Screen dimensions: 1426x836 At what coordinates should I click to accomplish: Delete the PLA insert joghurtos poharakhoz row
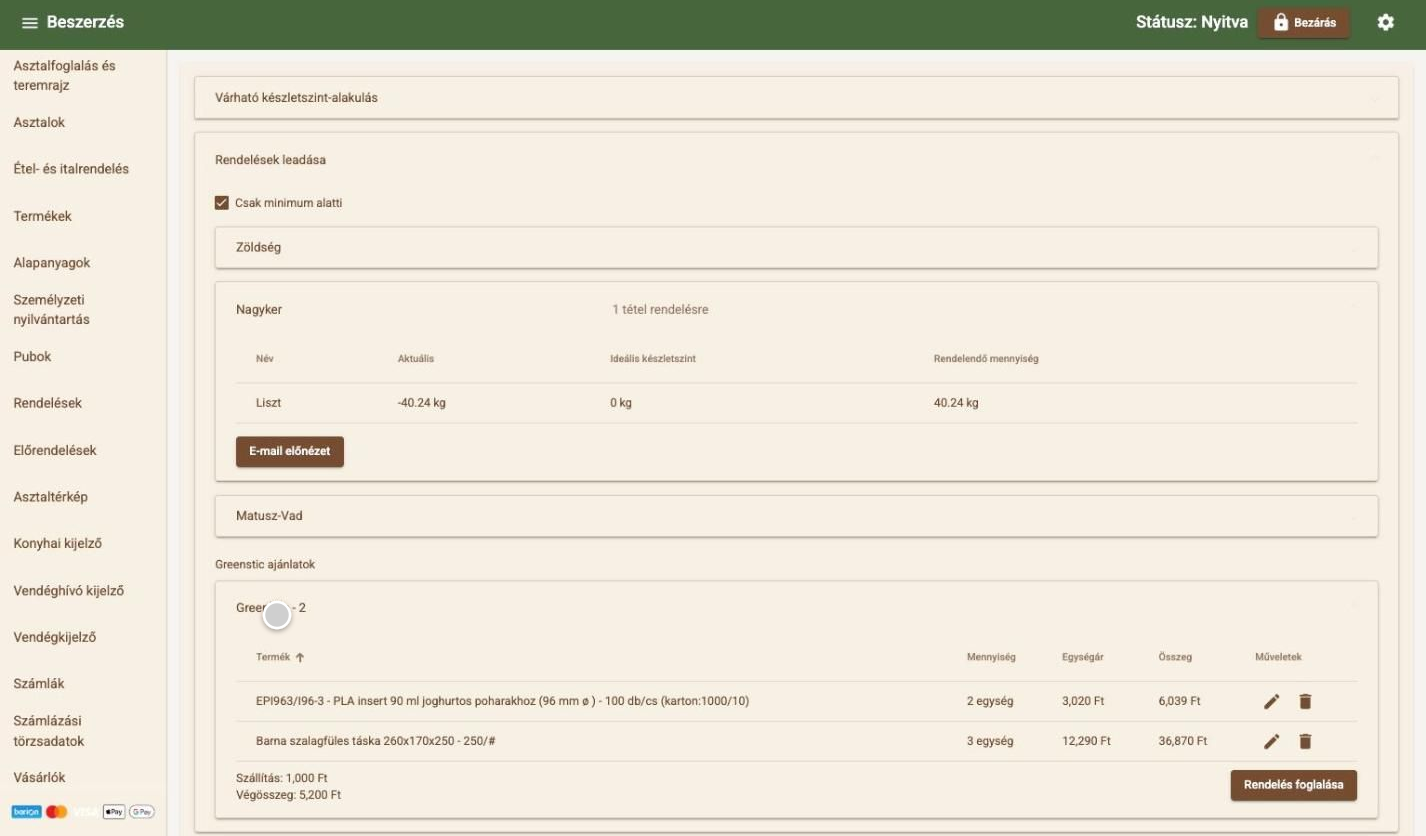coord(1305,702)
